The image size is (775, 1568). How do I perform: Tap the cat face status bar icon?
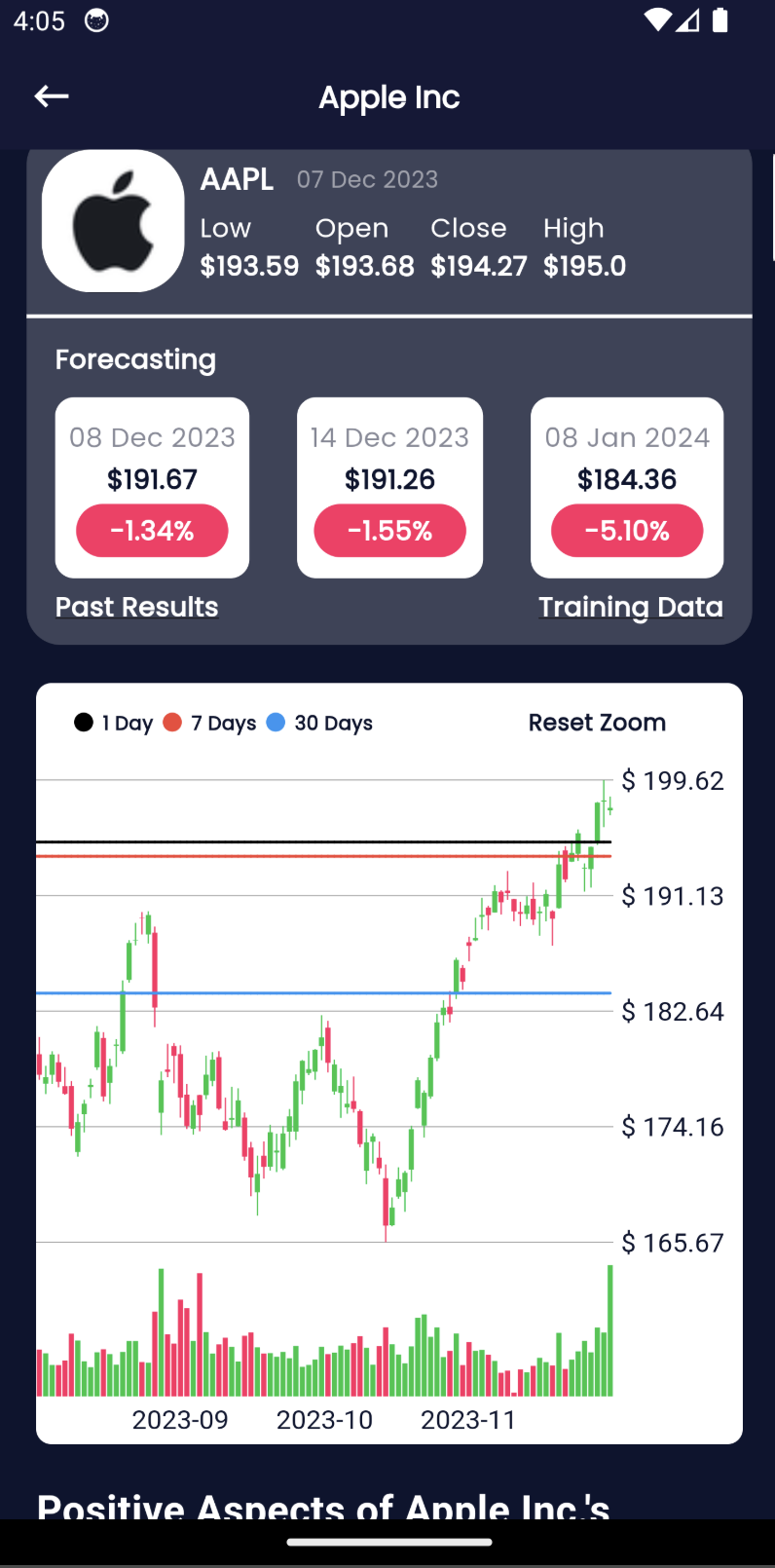click(96, 20)
